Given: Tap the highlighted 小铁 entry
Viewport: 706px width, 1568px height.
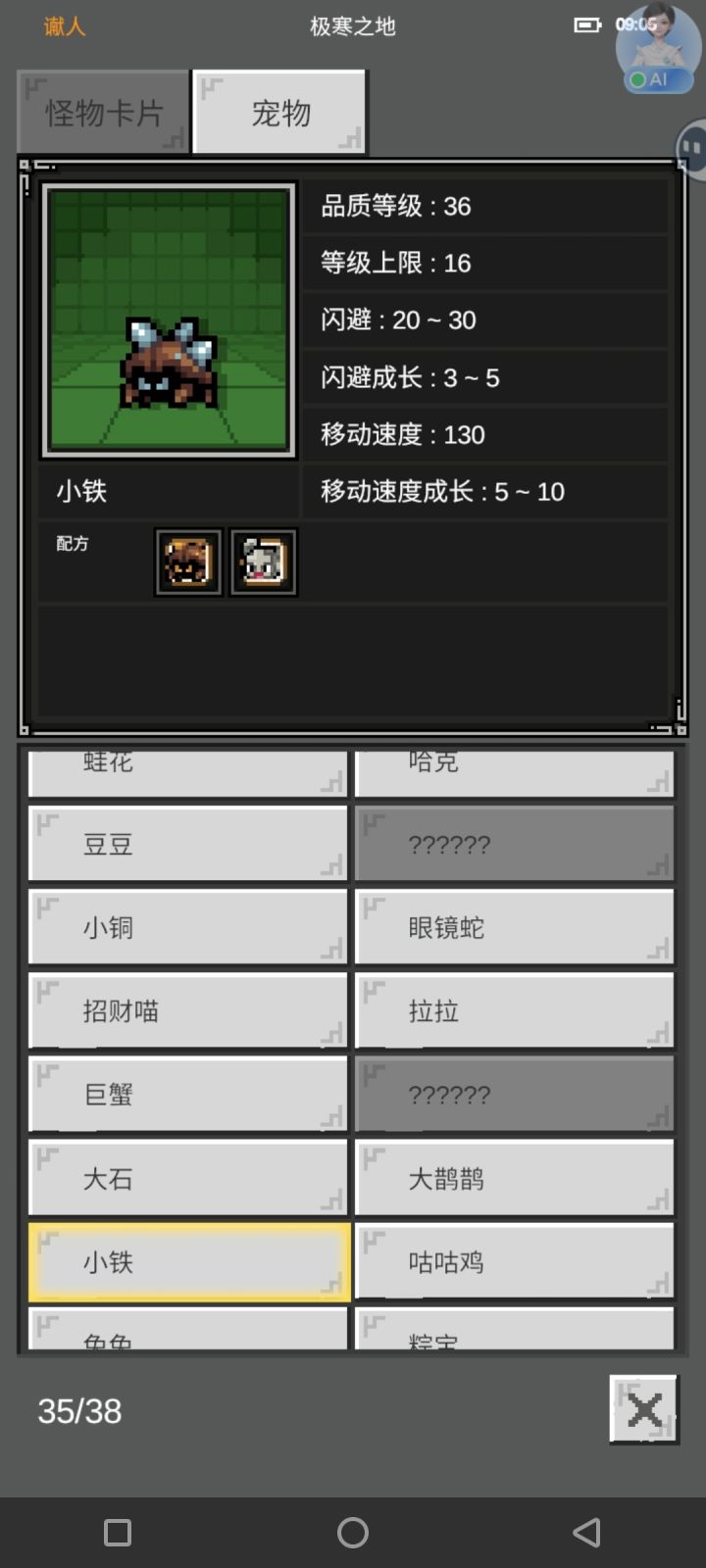Looking at the screenshot, I should click(188, 1261).
